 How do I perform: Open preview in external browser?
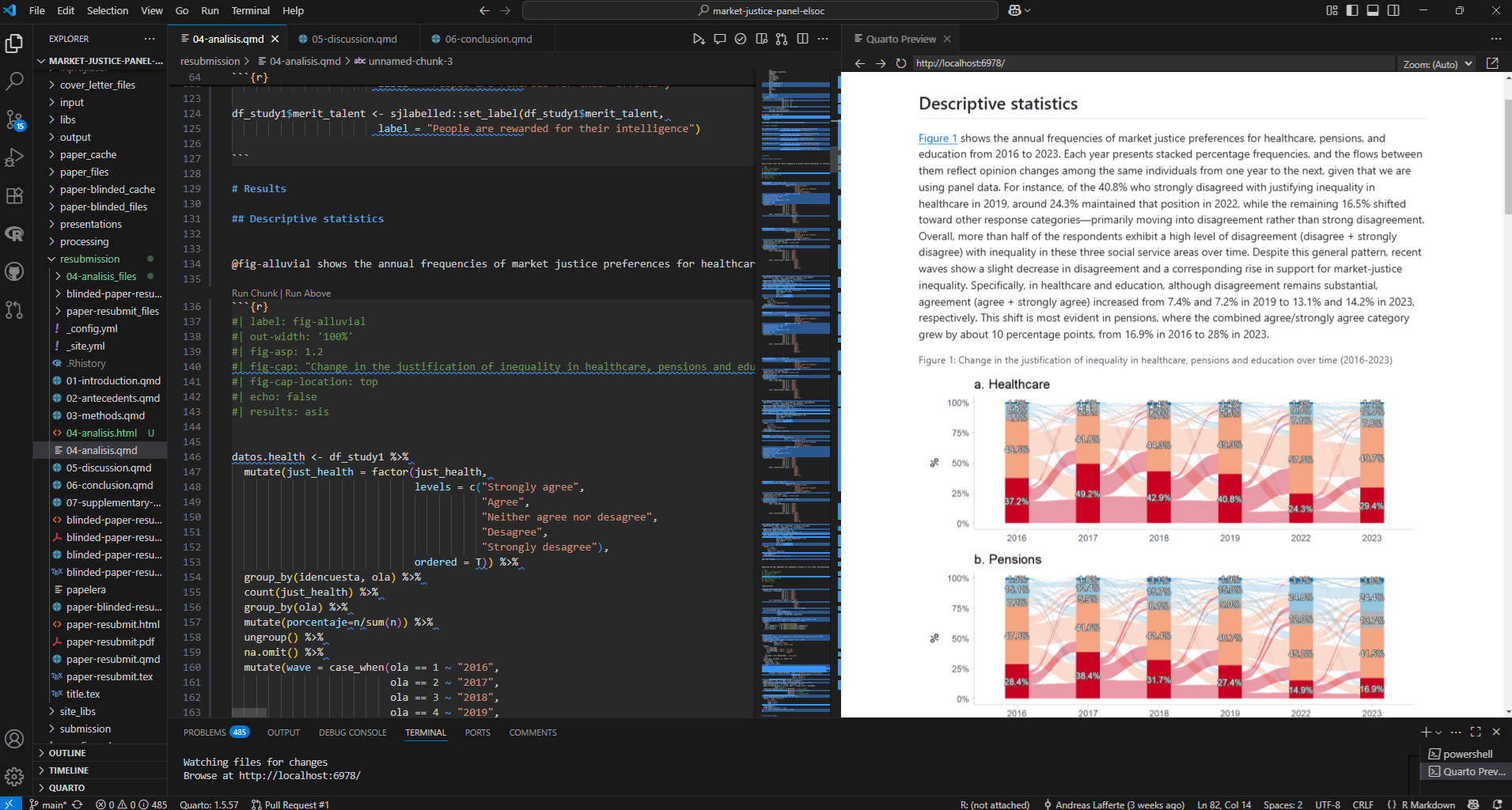point(1492,63)
